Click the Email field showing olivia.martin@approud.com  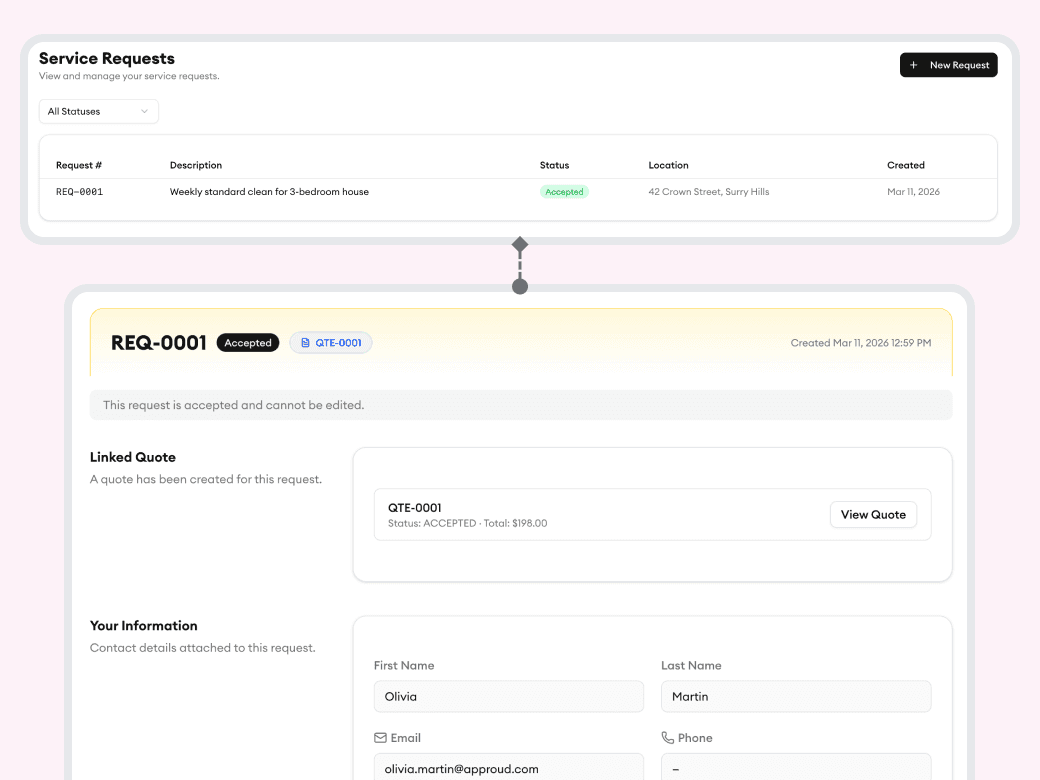(x=508, y=768)
